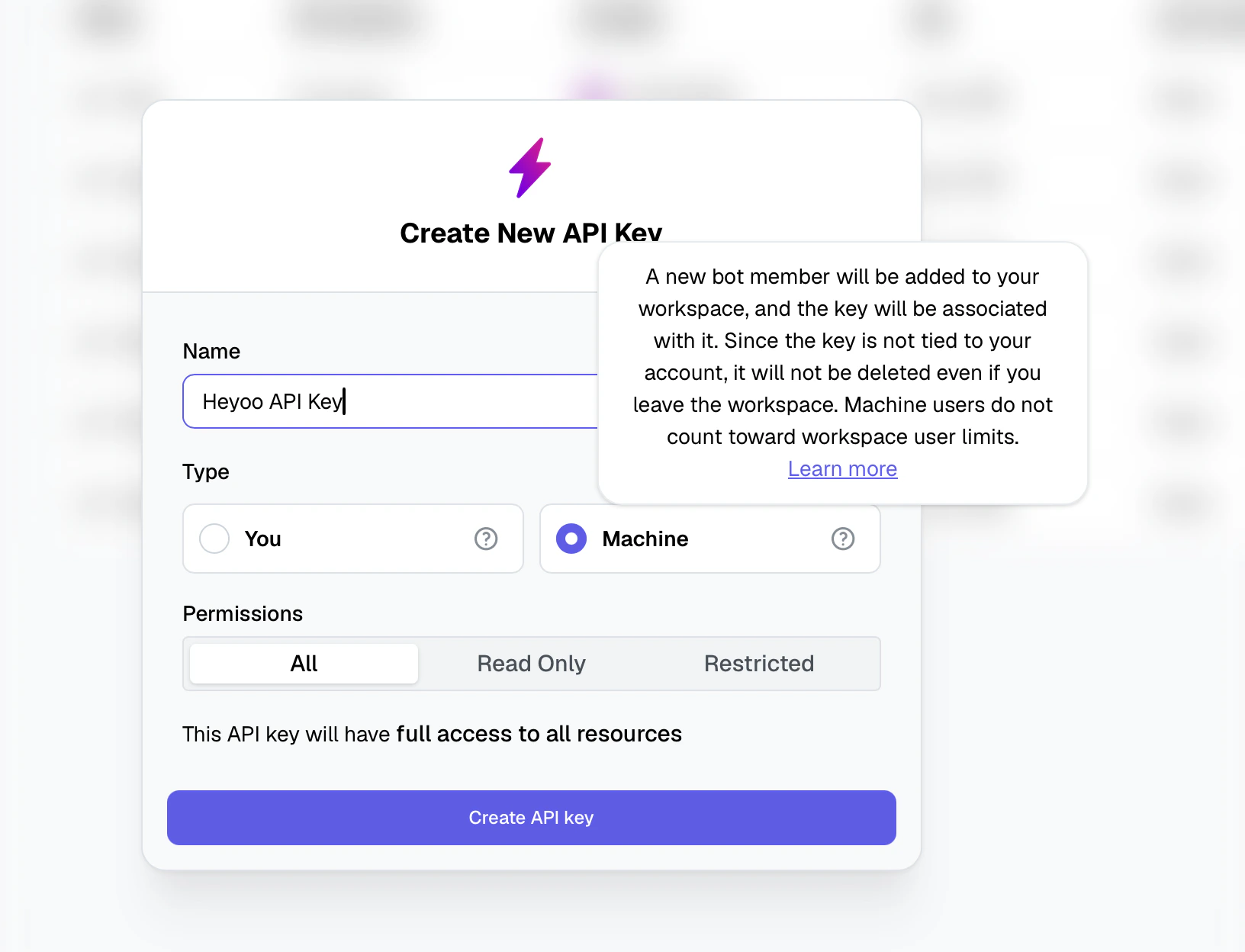Select the Name field label

(211, 351)
